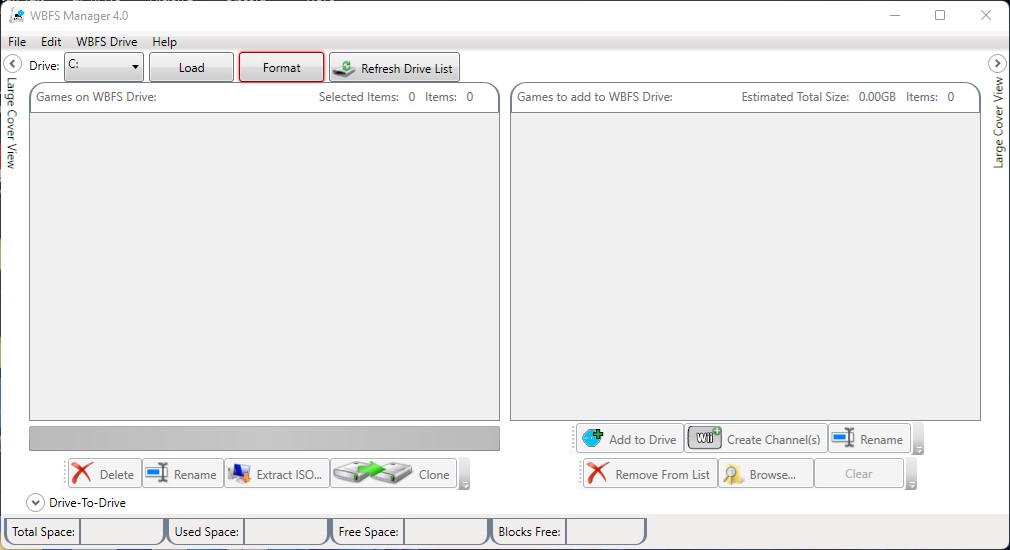1010x550 pixels.
Task: Click Rename under Games on WBFS Drive
Action: pos(182,474)
